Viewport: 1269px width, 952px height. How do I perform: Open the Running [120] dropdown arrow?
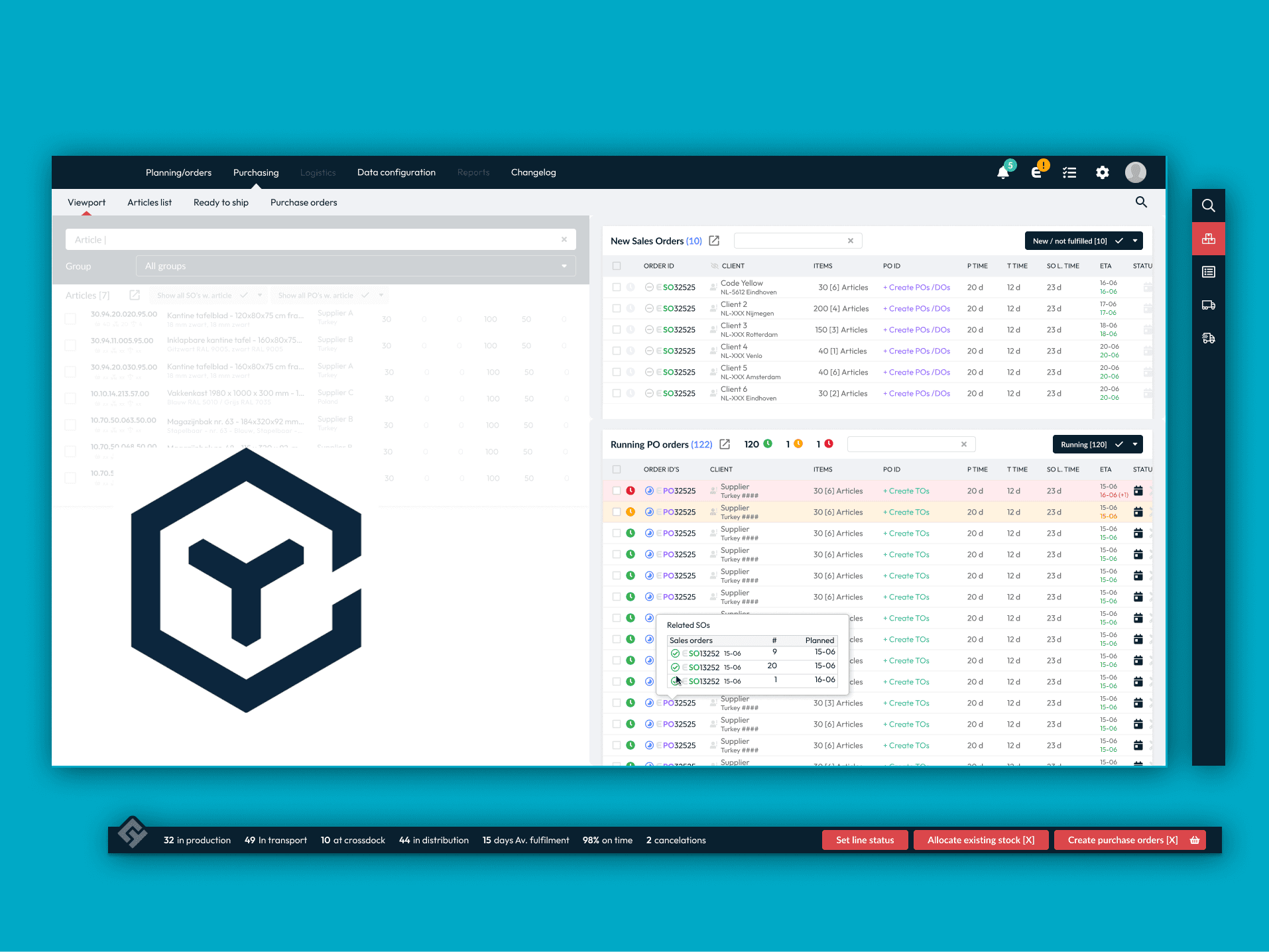point(1135,444)
